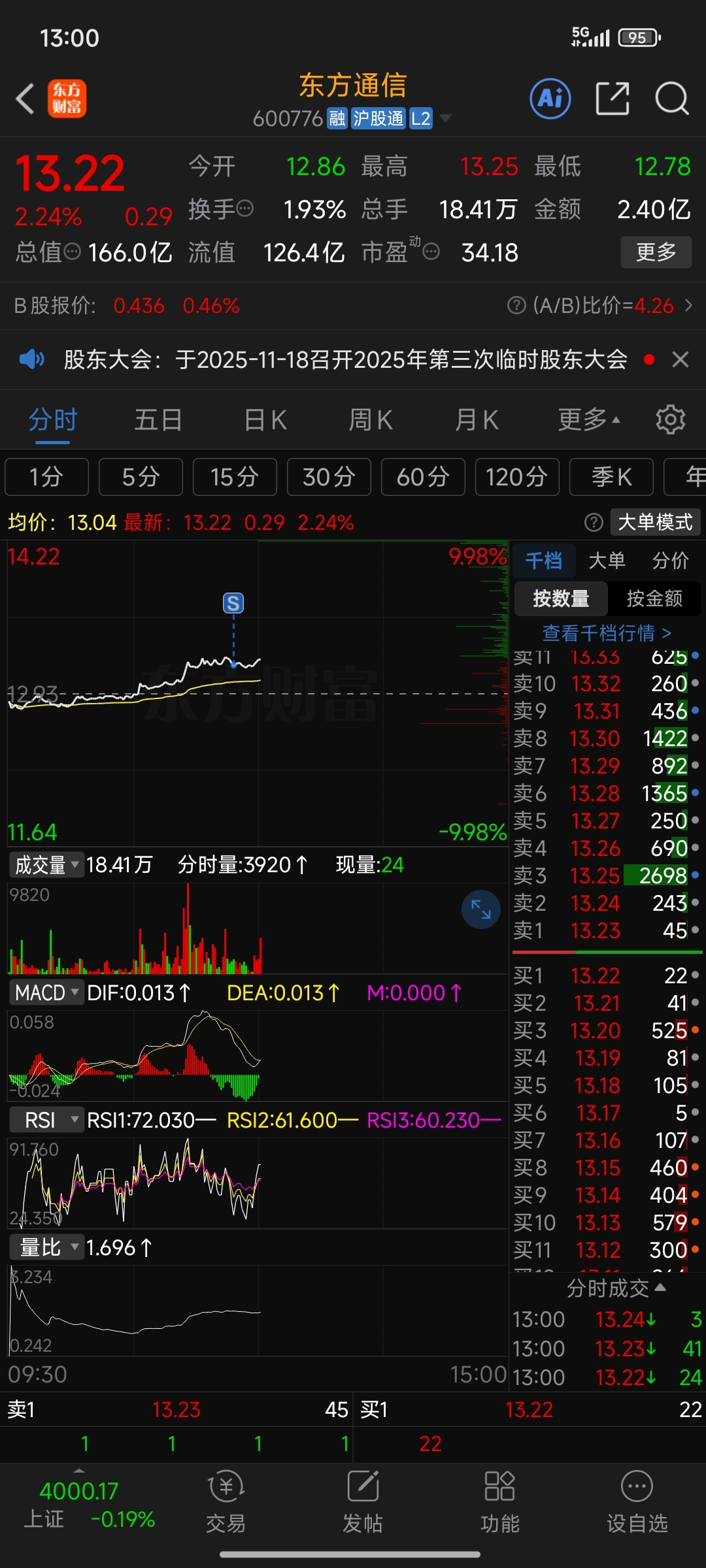This screenshot has height=1568, width=706.
Task: Tap help icon beside 大单模式
Action: click(594, 522)
